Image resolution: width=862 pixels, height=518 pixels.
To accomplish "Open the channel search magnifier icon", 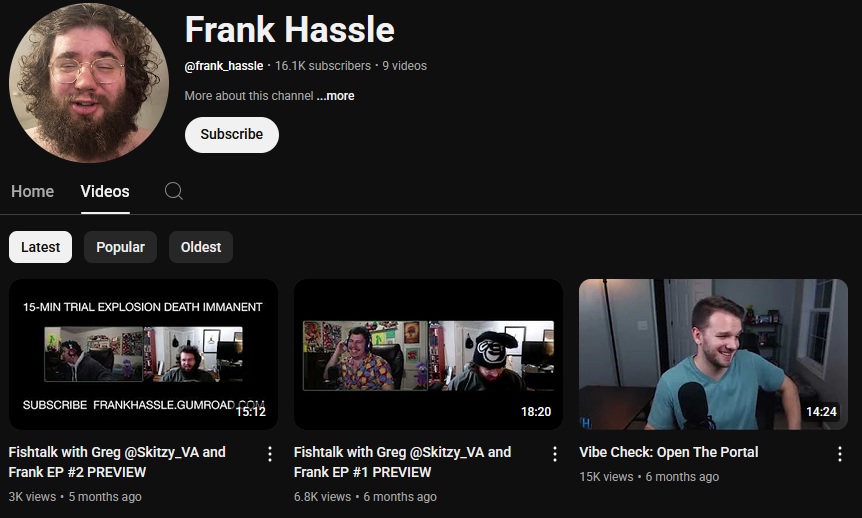I will coord(174,191).
